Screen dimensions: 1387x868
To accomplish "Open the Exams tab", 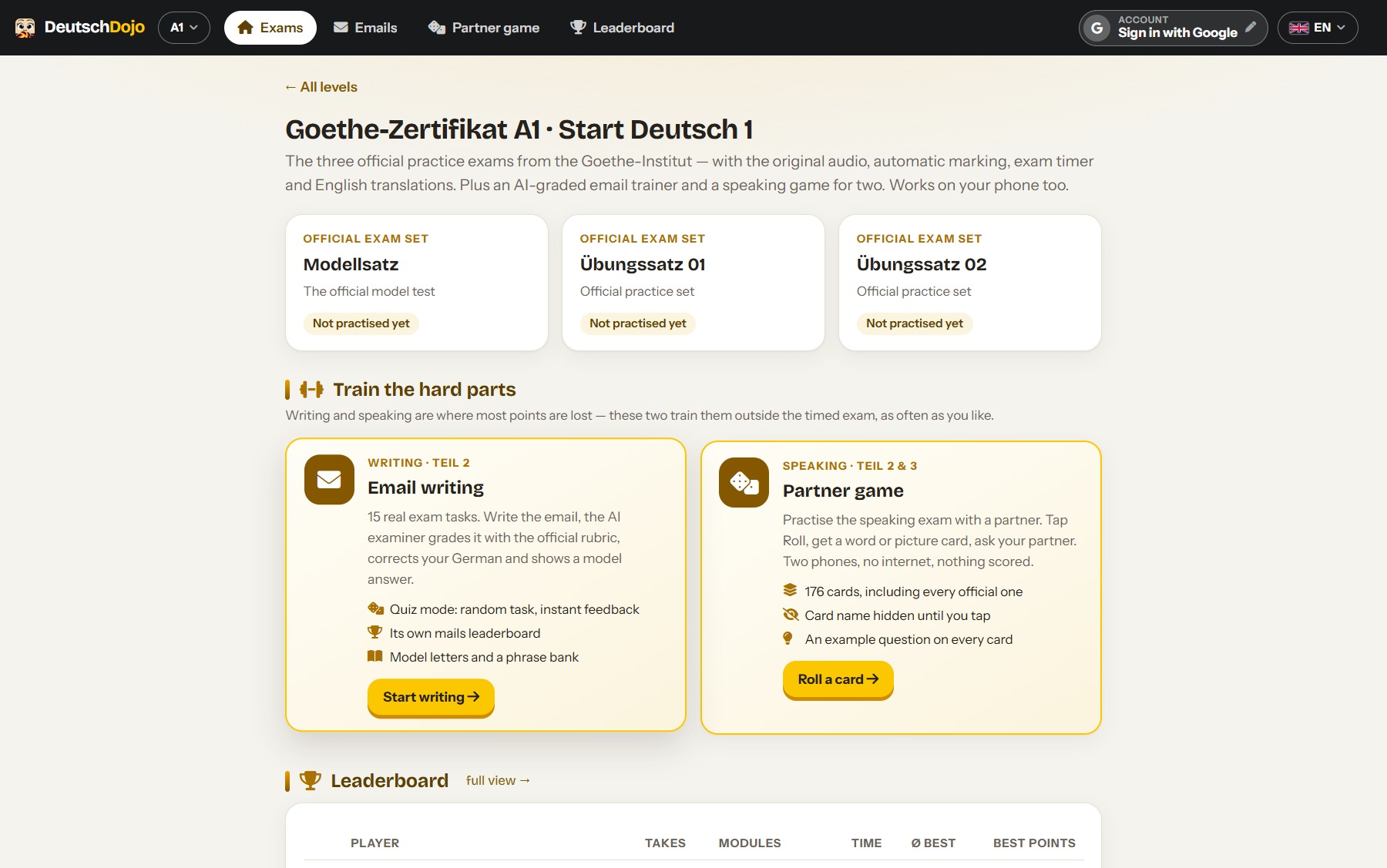I will (x=270, y=28).
